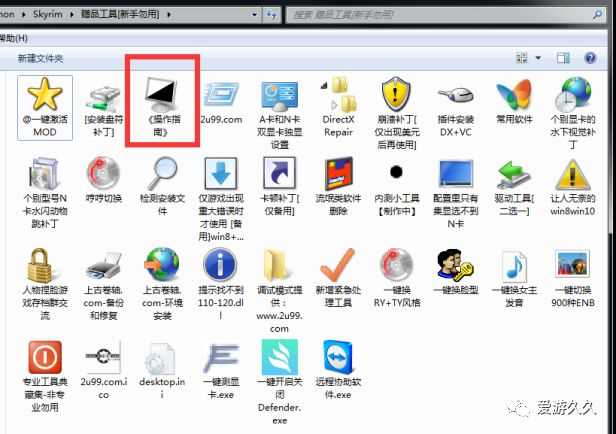This screenshot has width=616, height=434.
Task: Select the 一键换脸型 users icon
Action: [x=455, y=266]
